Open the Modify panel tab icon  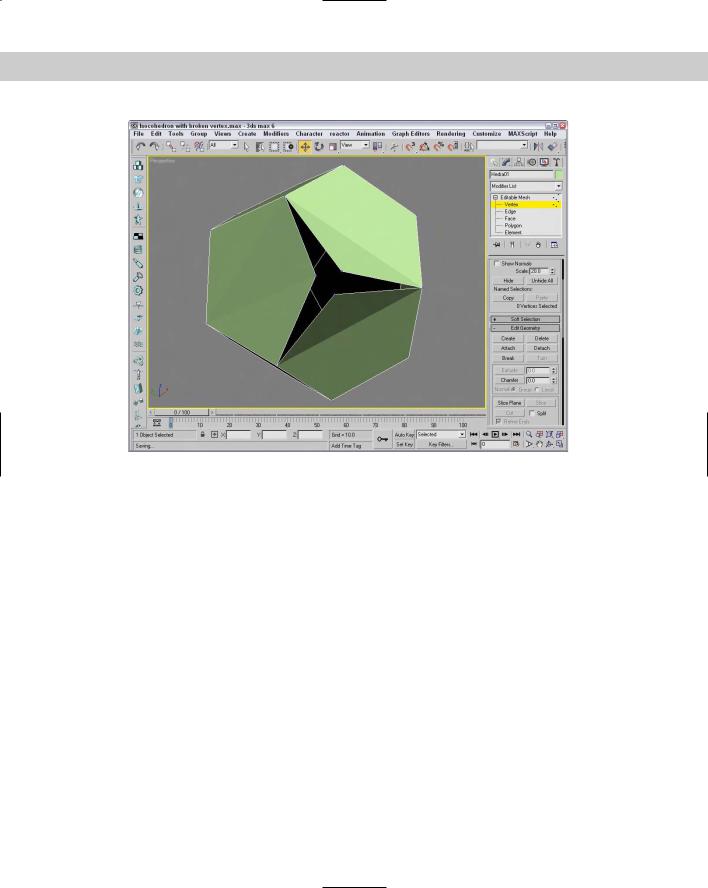[506, 162]
